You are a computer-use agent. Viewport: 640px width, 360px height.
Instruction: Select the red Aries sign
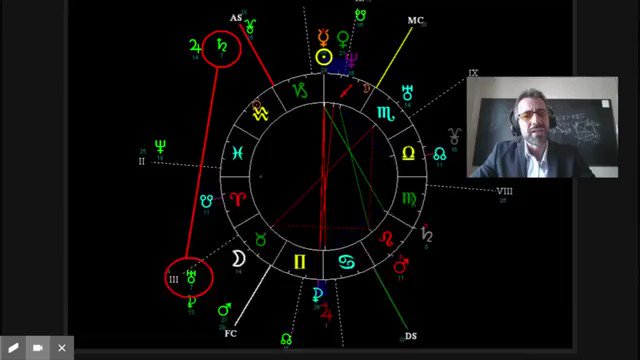[238, 199]
